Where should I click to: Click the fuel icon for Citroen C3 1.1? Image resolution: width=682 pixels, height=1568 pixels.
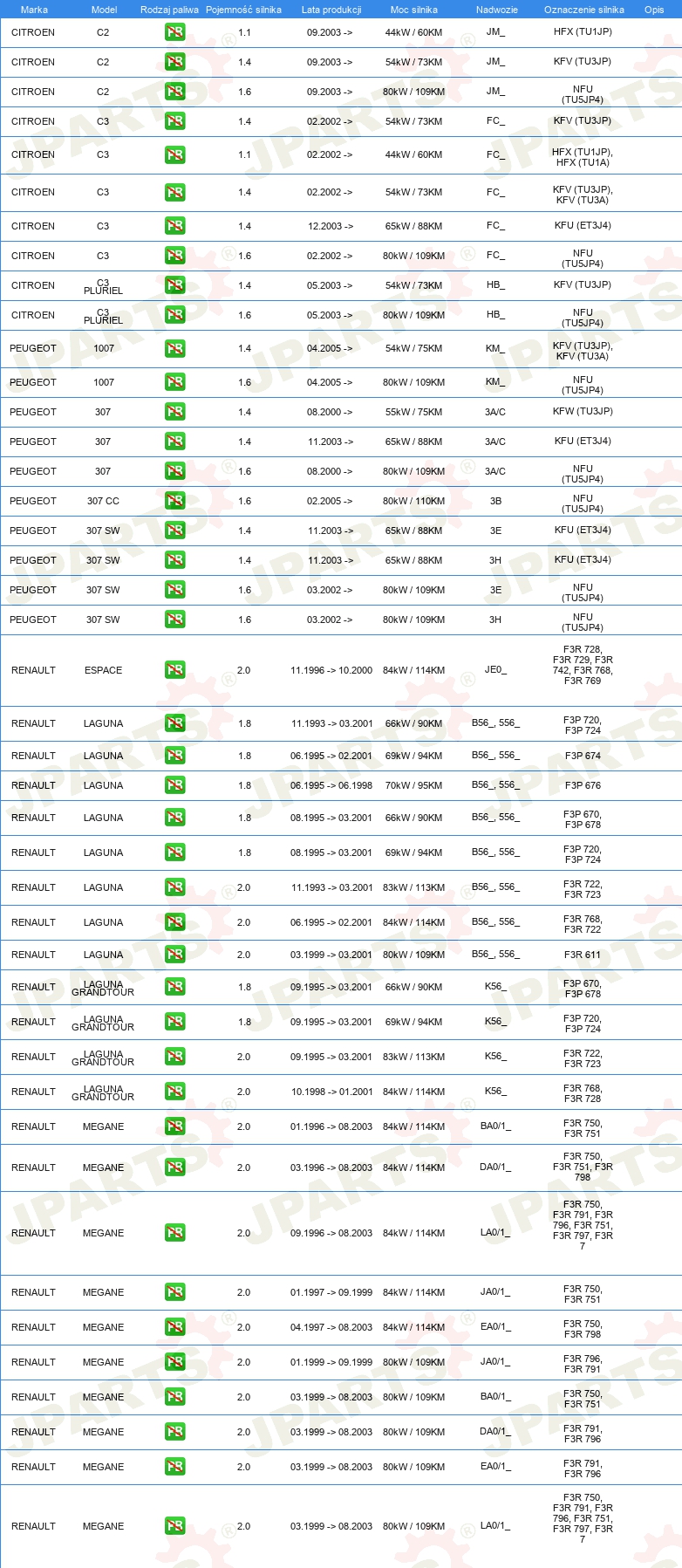[x=174, y=154]
